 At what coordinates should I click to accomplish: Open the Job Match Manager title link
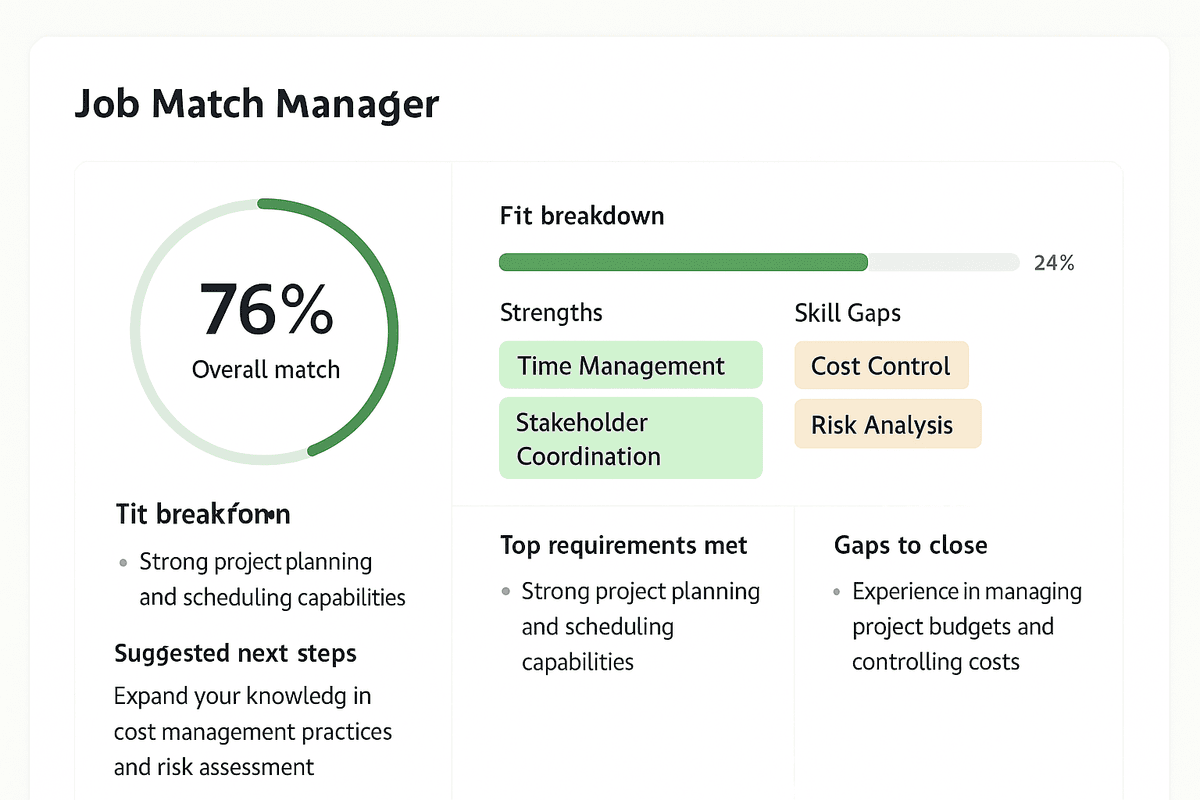point(256,103)
